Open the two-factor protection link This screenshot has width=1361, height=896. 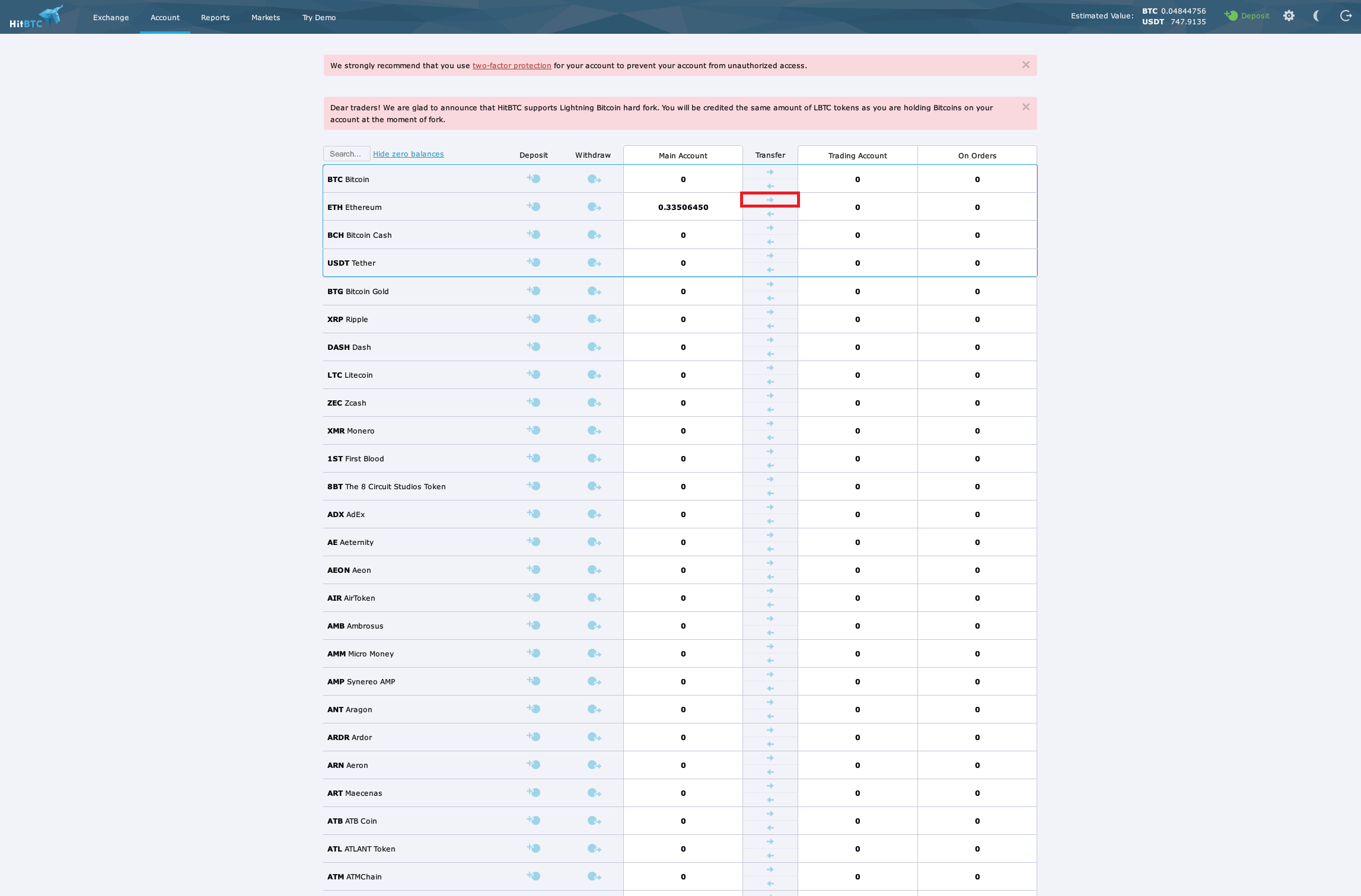click(512, 66)
